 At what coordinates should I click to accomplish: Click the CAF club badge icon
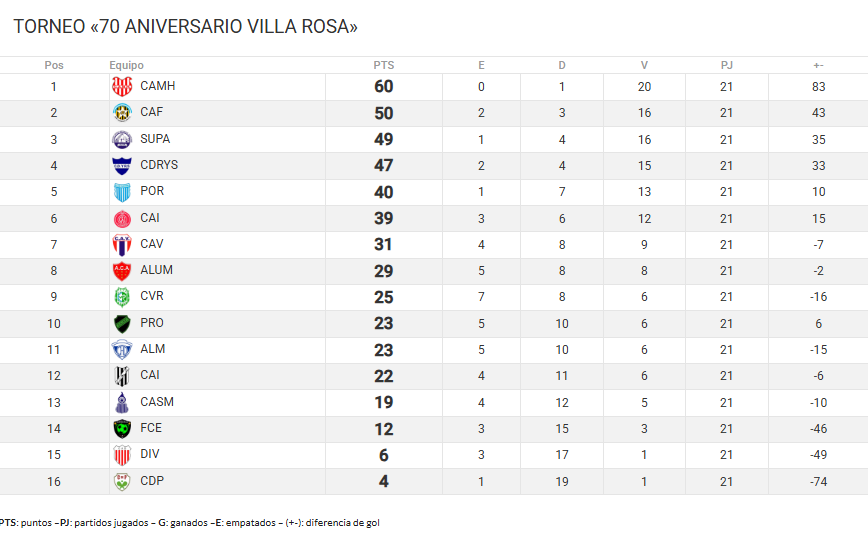122,112
